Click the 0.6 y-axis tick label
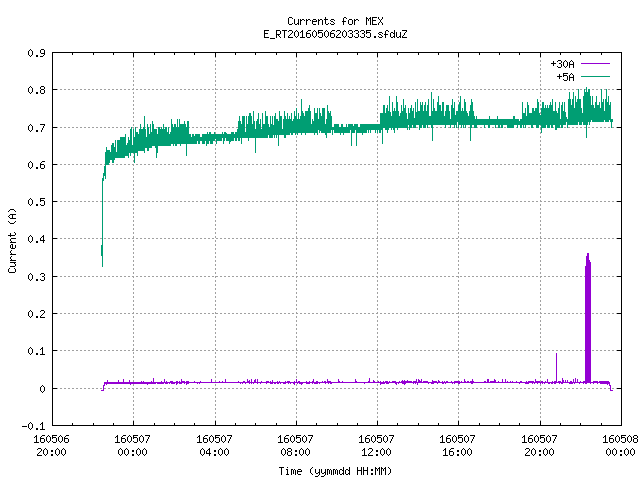 tap(36, 165)
